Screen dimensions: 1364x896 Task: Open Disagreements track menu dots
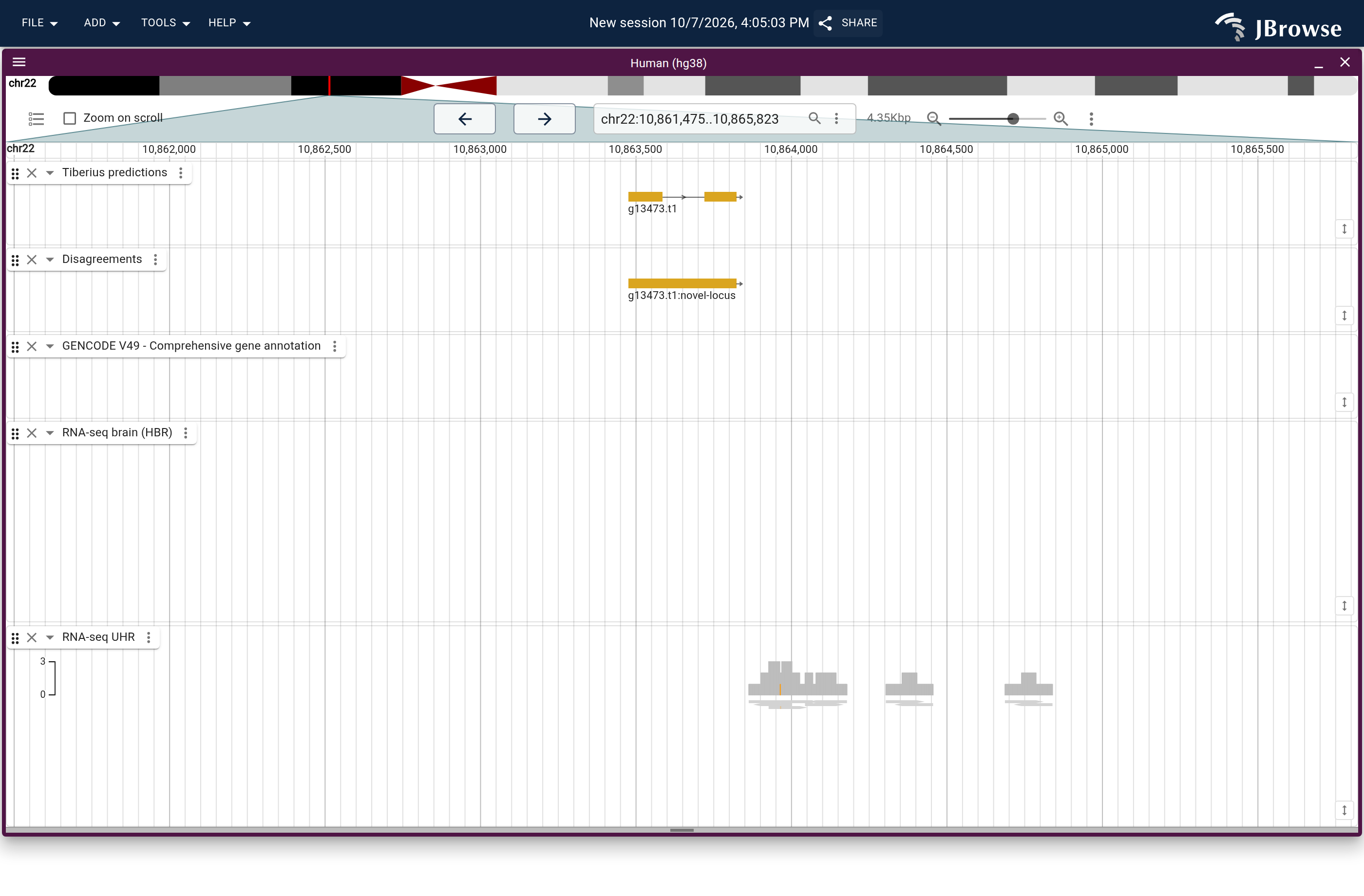coord(155,260)
